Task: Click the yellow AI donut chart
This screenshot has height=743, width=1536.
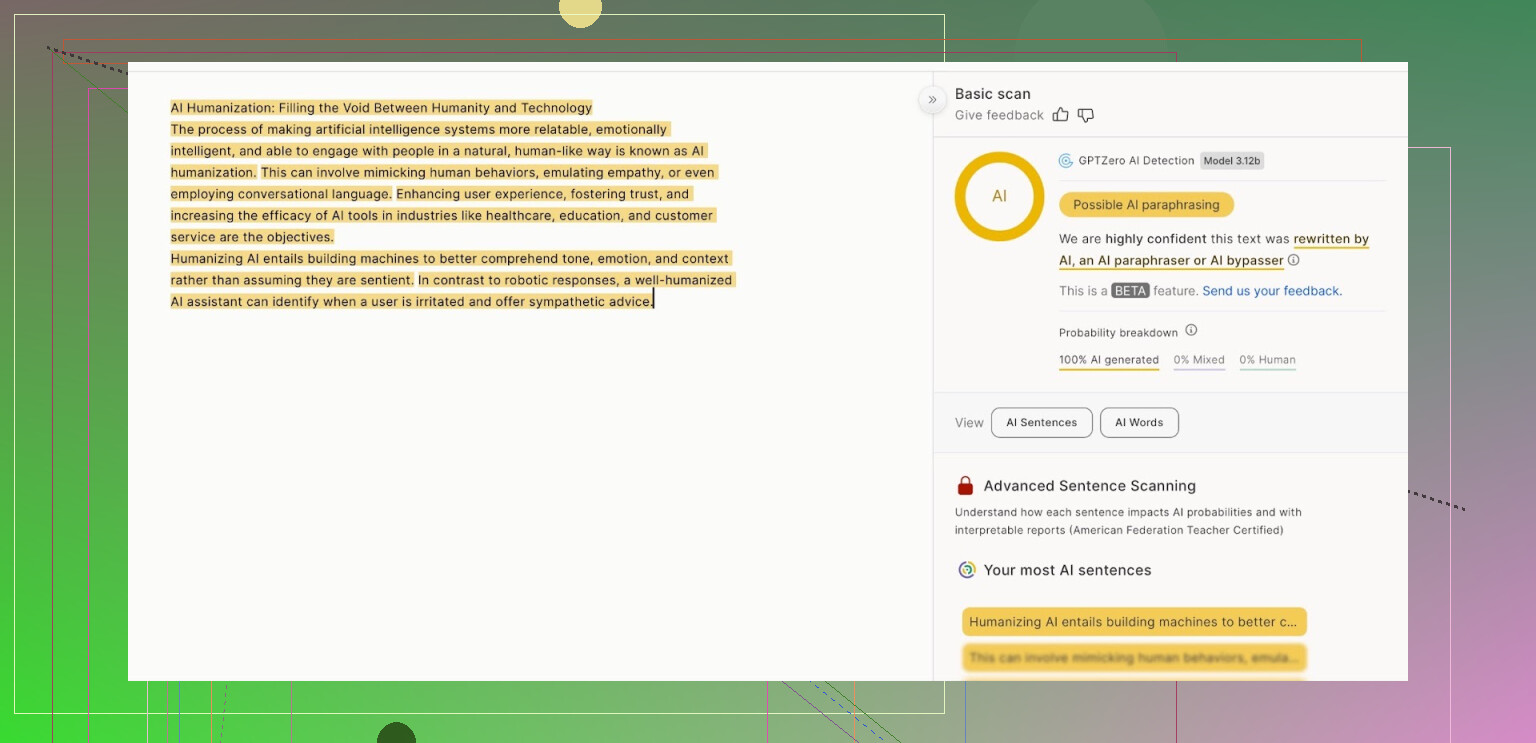Action: 999,196
